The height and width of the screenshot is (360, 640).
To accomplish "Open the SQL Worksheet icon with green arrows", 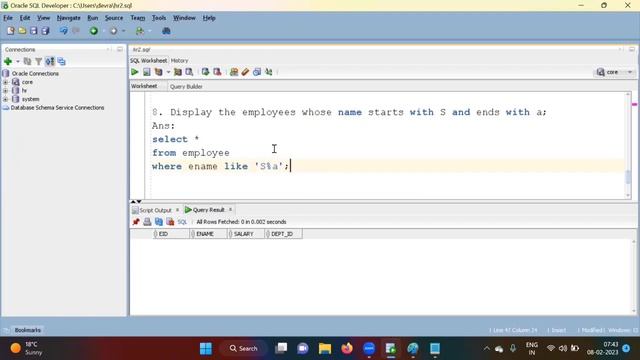I will 140,31.
